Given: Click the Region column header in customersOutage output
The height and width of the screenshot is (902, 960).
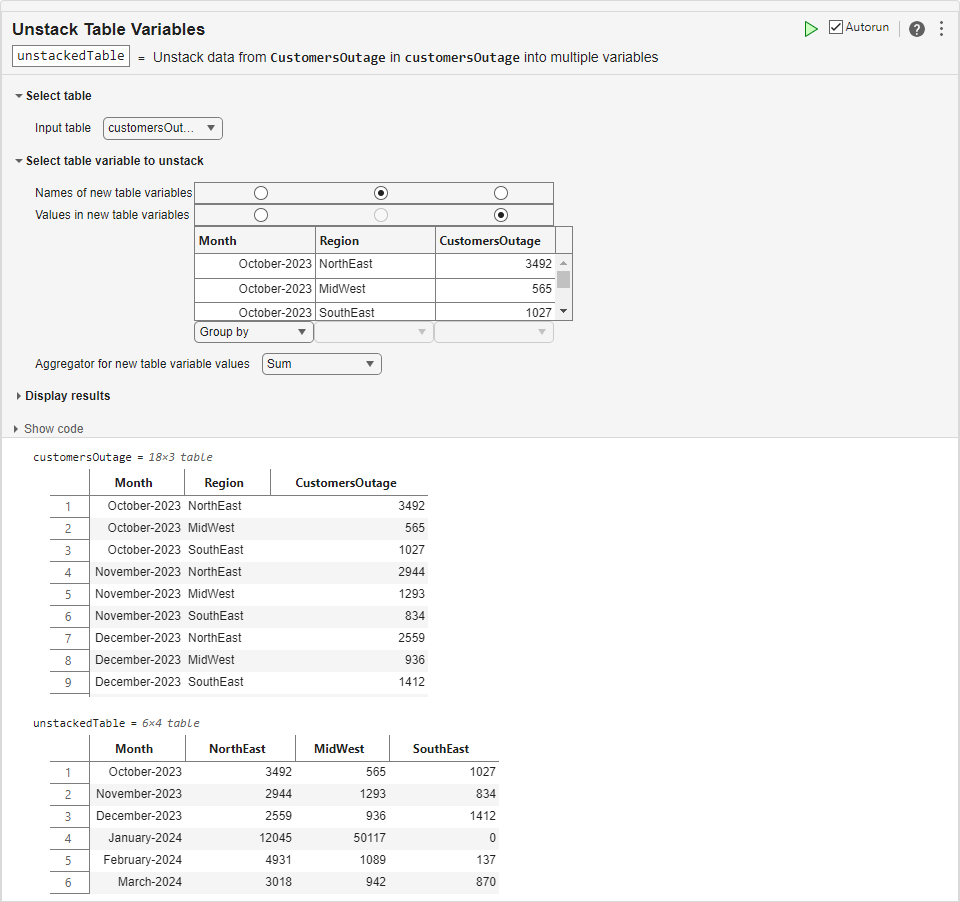Looking at the screenshot, I should click(x=224, y=483).
